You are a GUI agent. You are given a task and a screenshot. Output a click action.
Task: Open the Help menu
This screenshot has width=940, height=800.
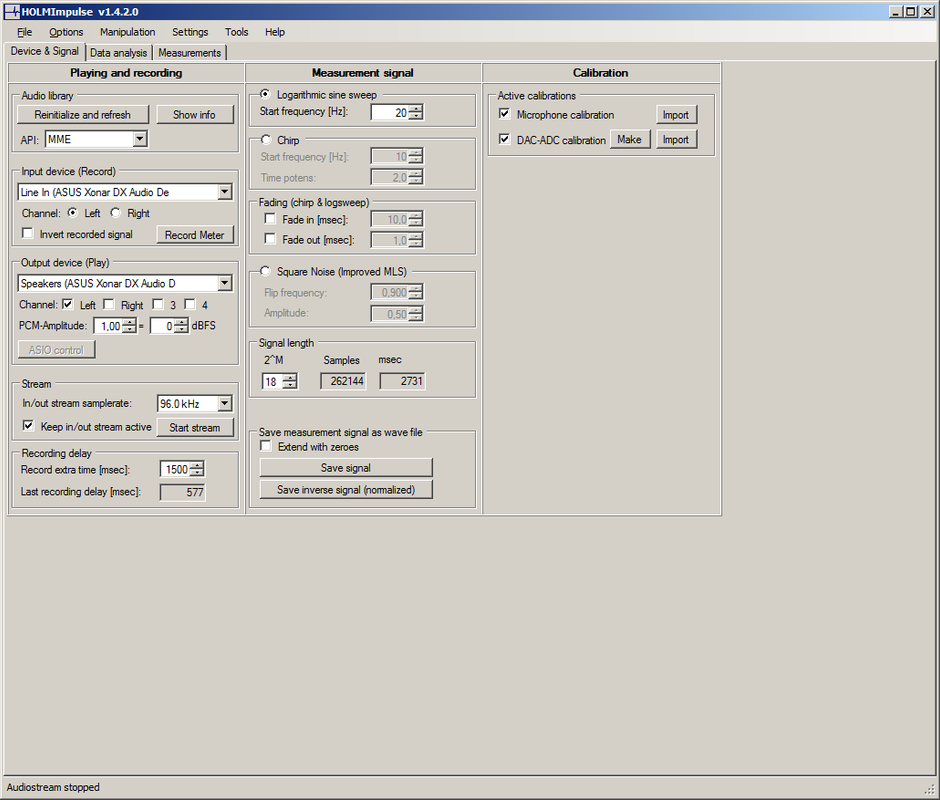pyautogui.click(x=275, y=32)
